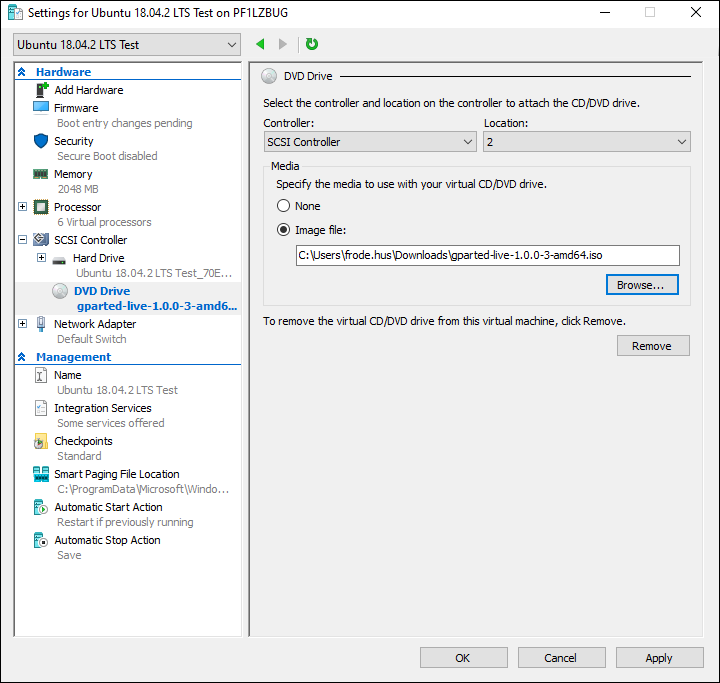
Task: Click the 'Ubuntu 18.04.2 LTS Test_70E...' disk name
Action: coord(154,273)
